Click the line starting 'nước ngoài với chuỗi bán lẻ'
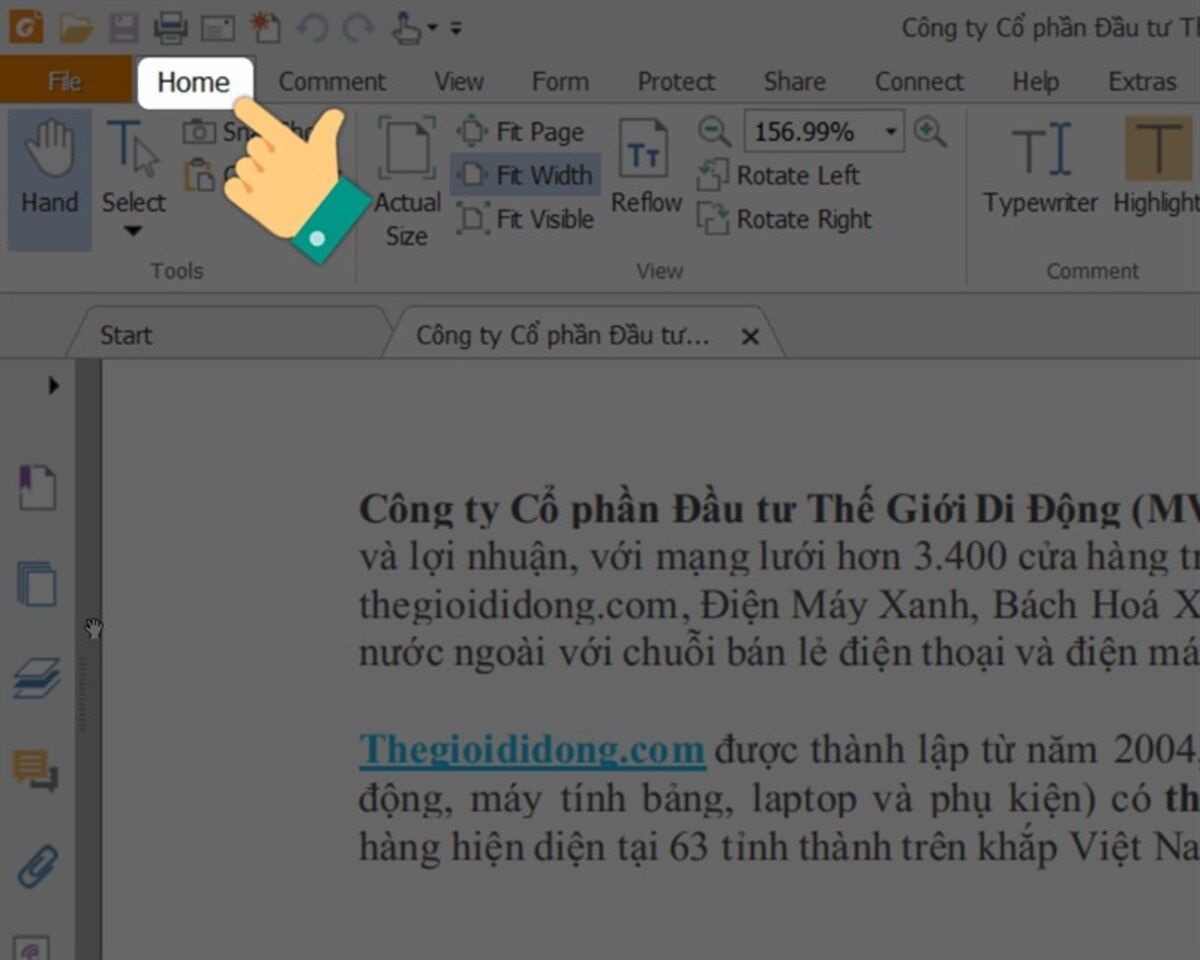The image size is (1200, 960). point(779,652)
